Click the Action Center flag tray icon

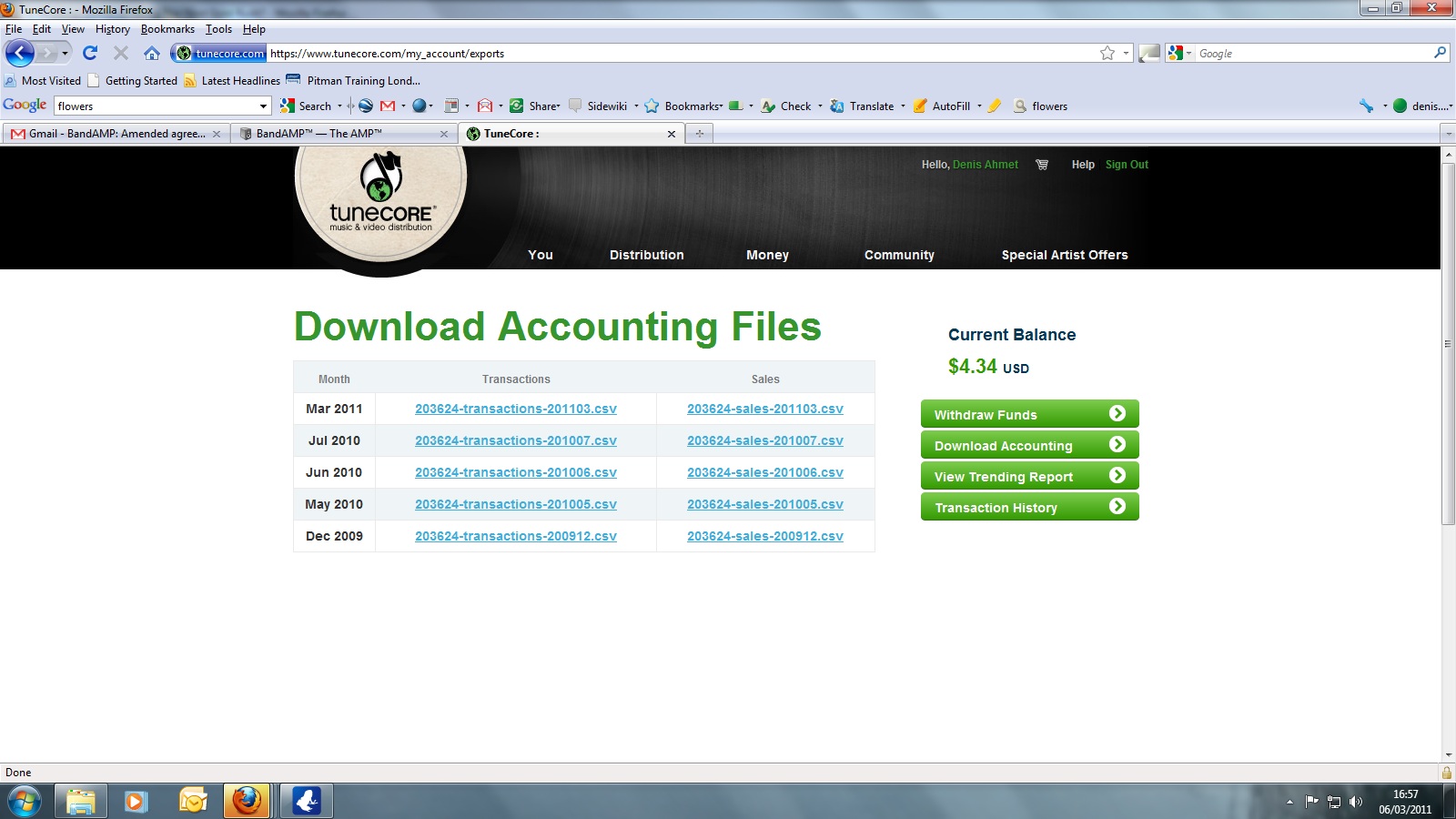tap(1311, 802)
